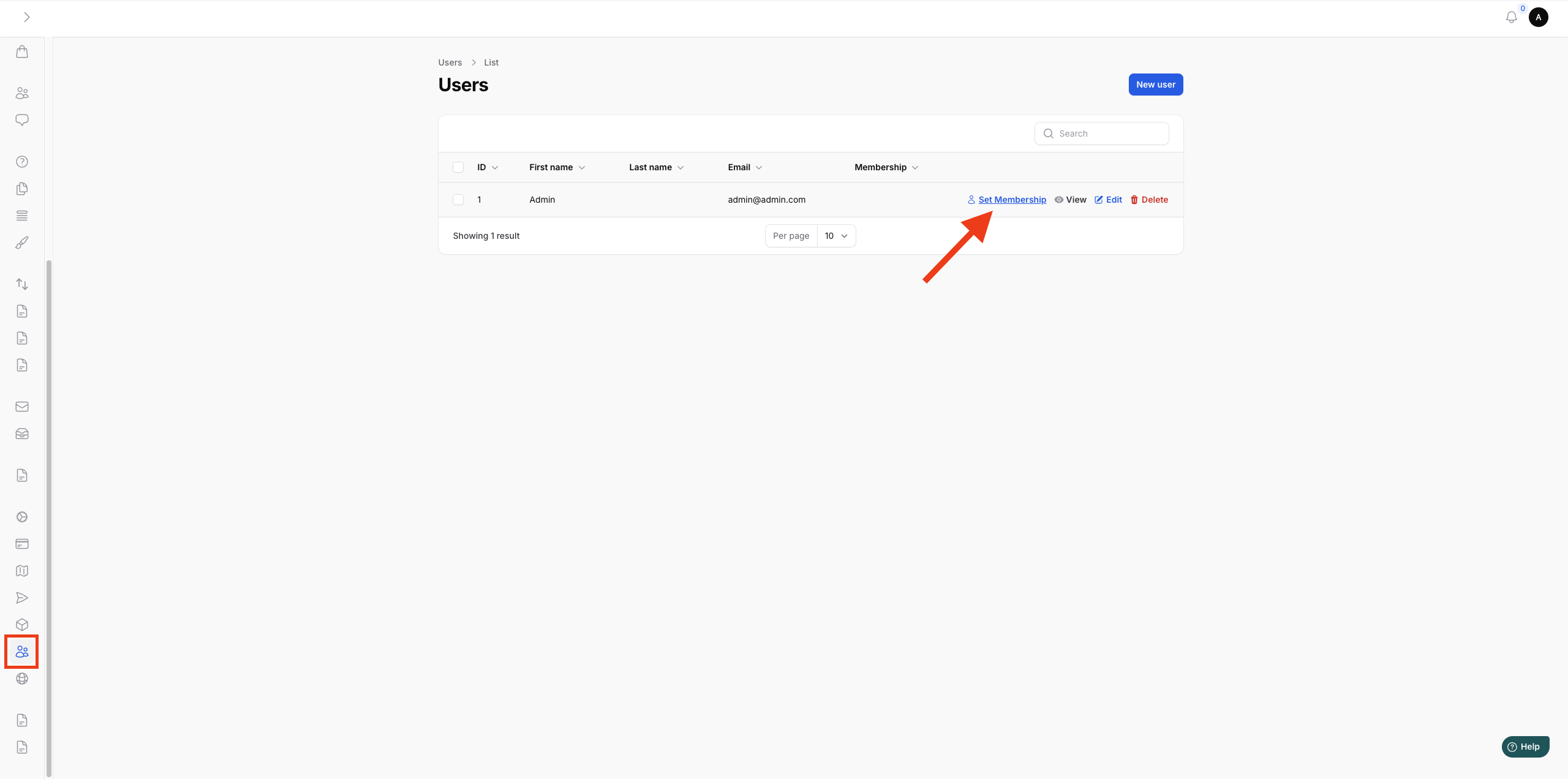The image size is (1568, 779).
Task: Click the notification bell icon
Action: [1511, 17]
